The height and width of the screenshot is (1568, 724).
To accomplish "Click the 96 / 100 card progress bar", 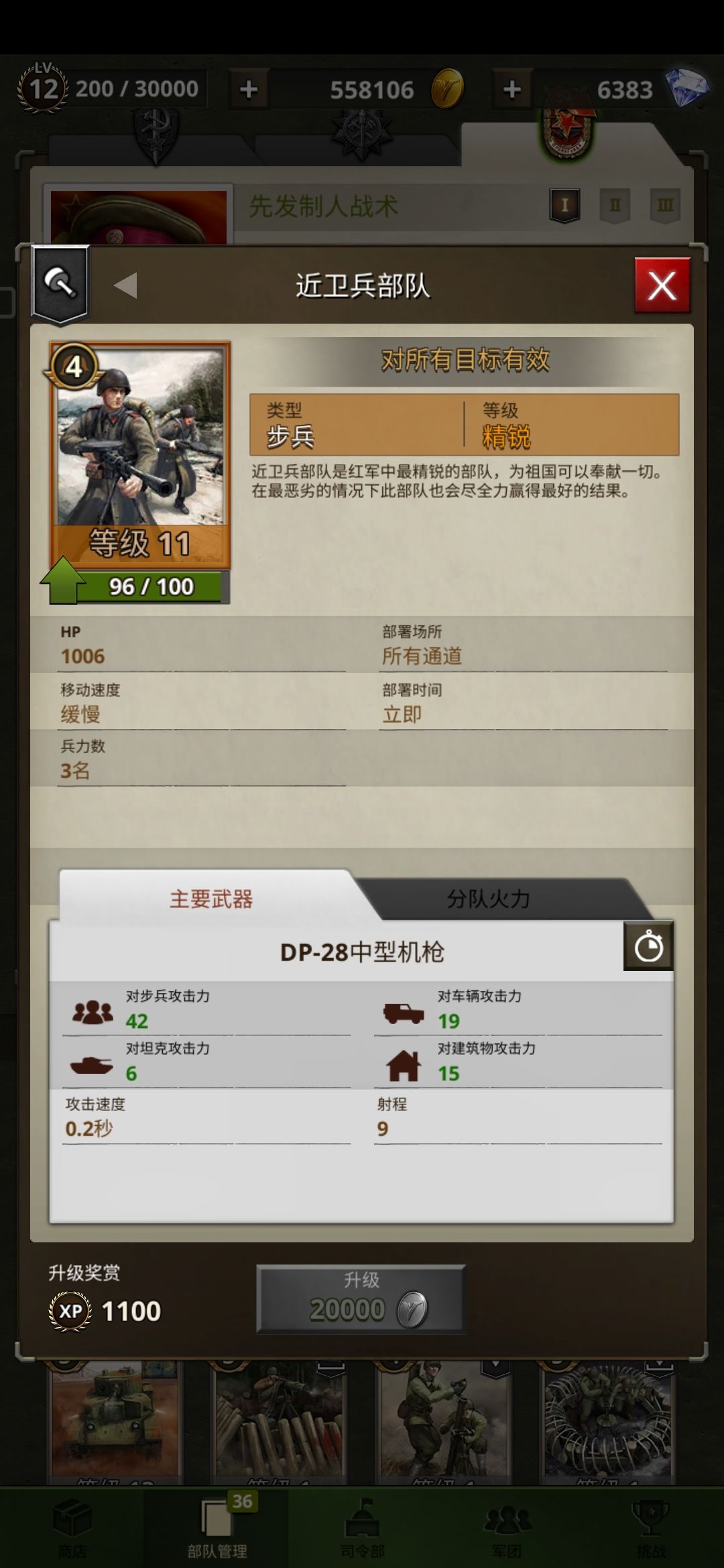I will (153, 587).
